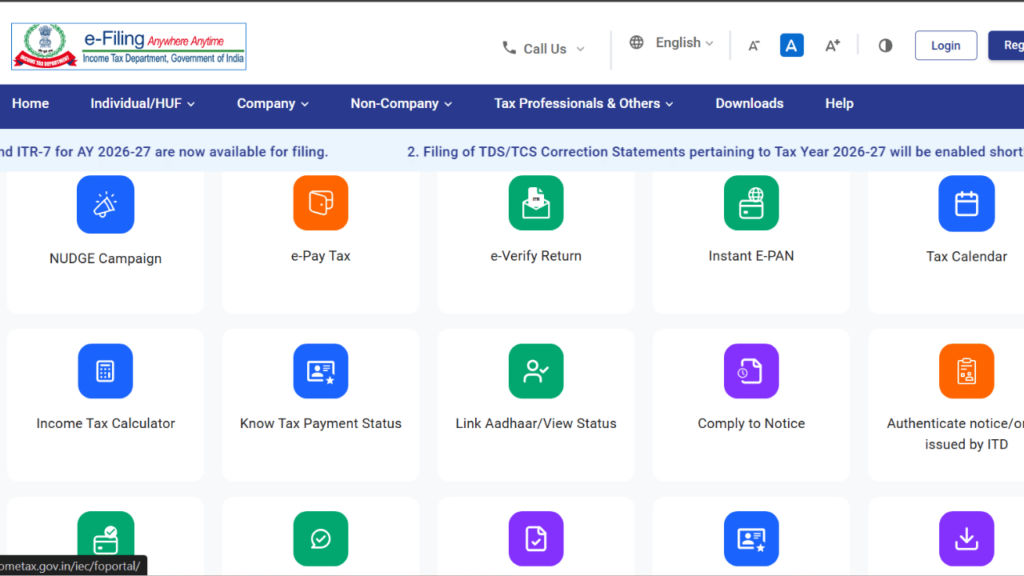This screenshot has height=576, width=1024.
Task: Click the green card-with-checkmark icon in bottom row
Action: click(106, 539)
